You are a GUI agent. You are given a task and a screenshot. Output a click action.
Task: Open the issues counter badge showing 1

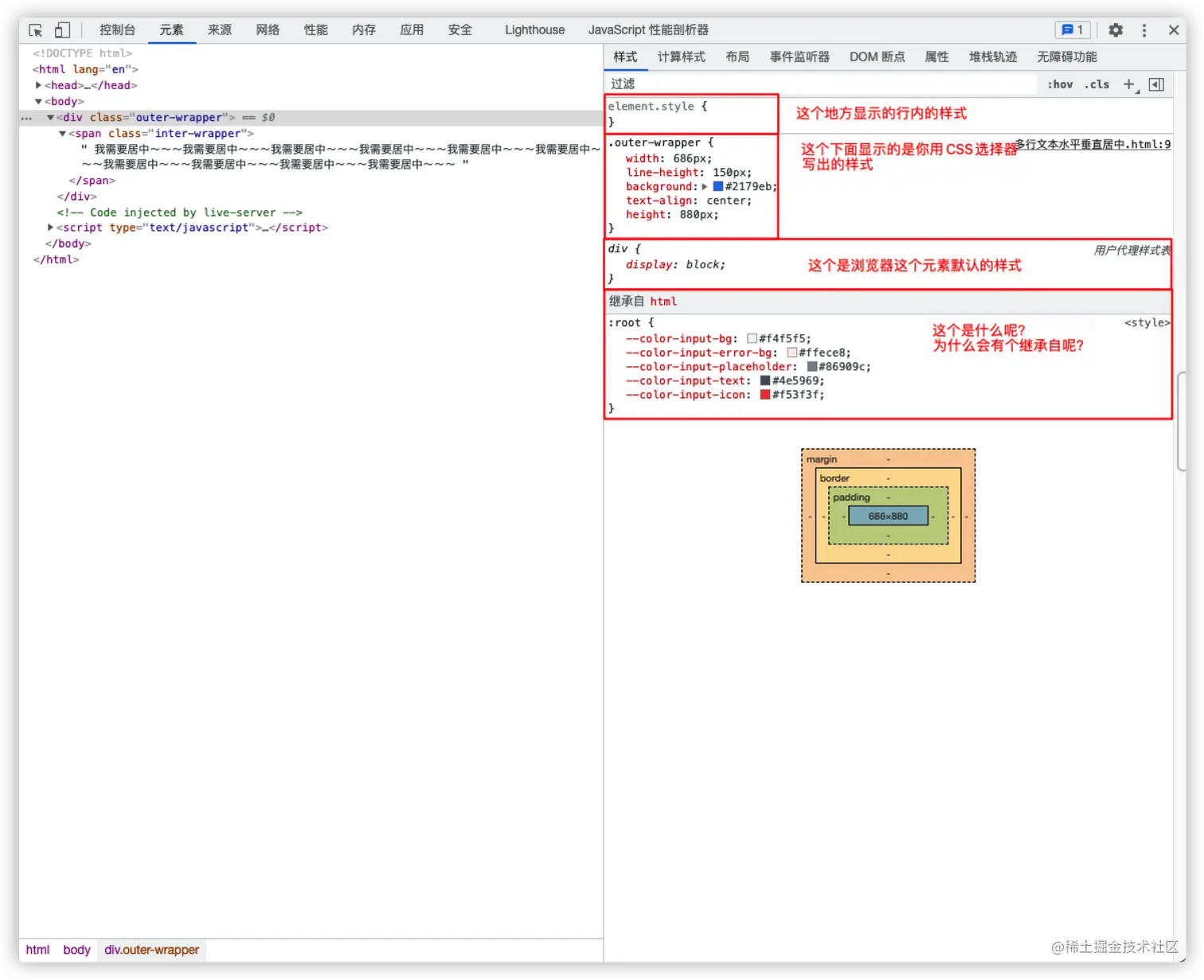coord(1073,30)
